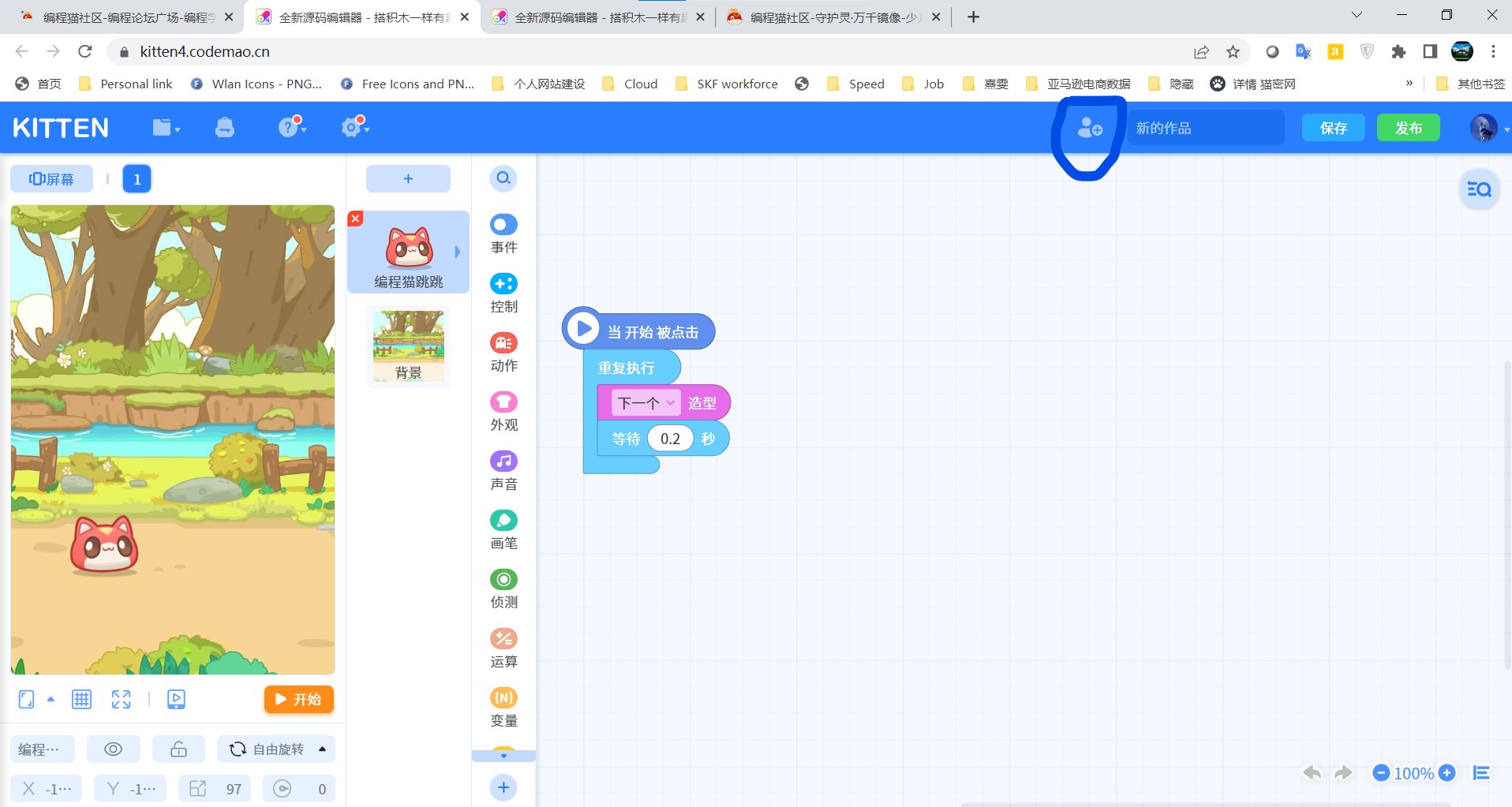Expand more block categories with down arrow

[x=503, y=756]
